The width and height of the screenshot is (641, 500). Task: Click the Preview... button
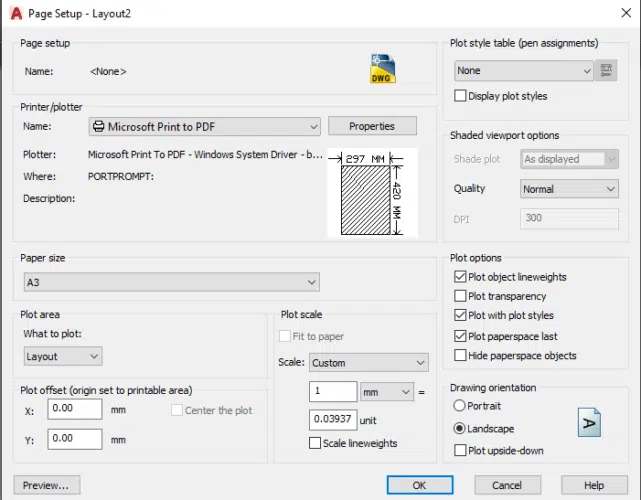click(x=47, y=485)
